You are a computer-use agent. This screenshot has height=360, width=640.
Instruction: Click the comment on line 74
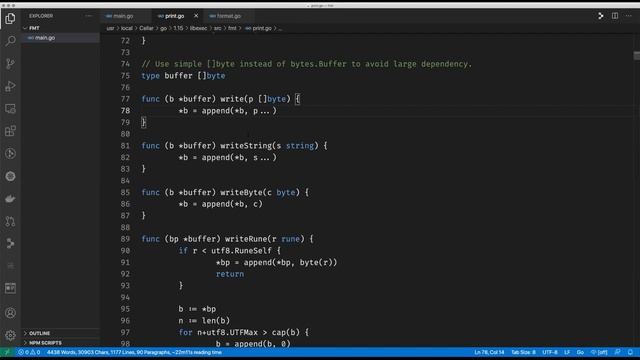click(307, 64)
